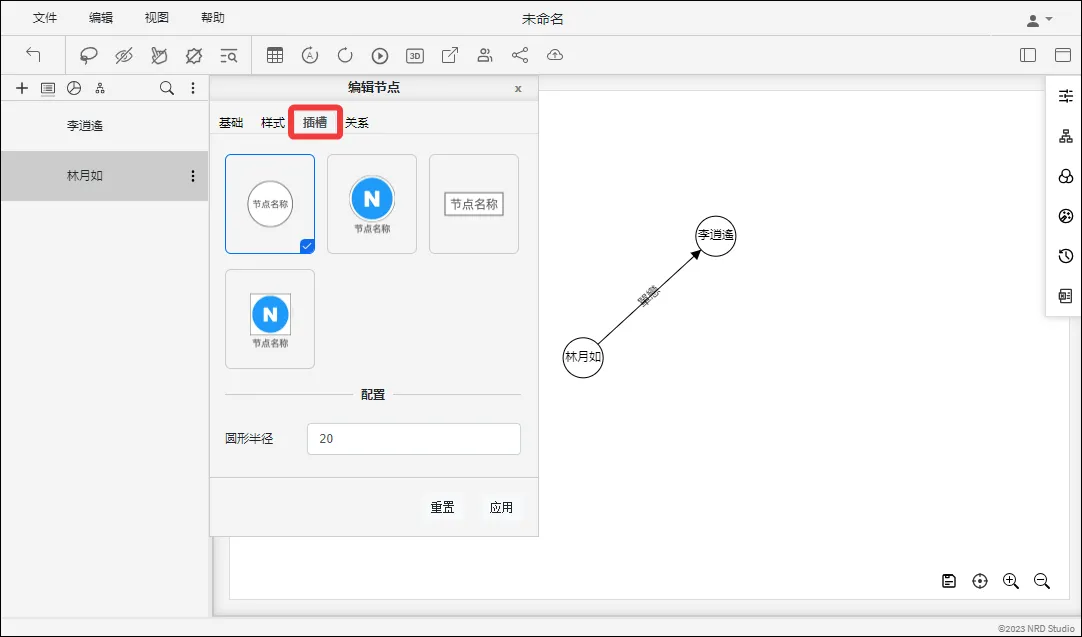The height and width of the screenshot is (637, 1082).
Task: Toggle the top panel layout icon
Action: pyautogui.click(x=1063, y=55)
